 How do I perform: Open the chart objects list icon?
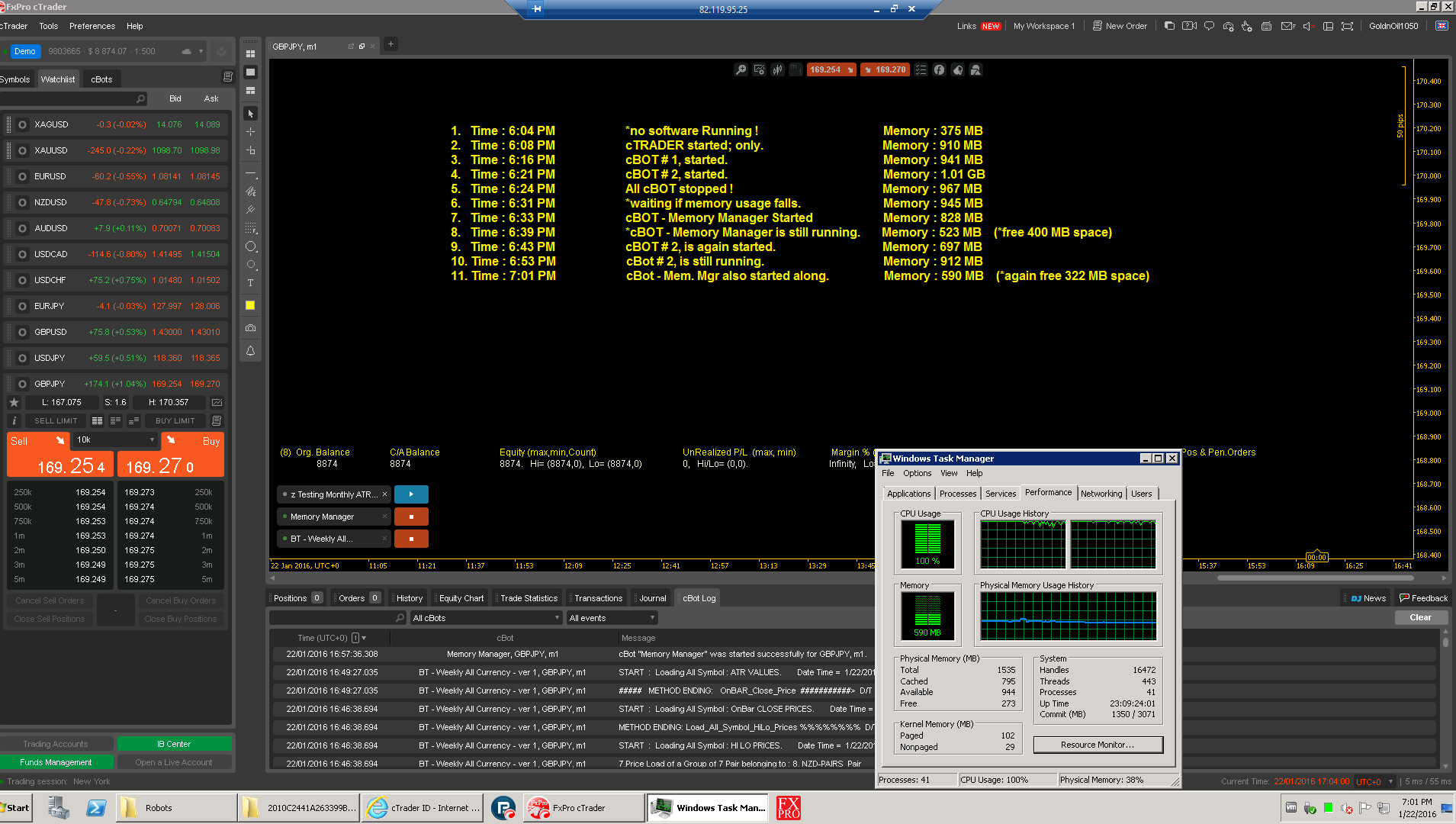921,69
